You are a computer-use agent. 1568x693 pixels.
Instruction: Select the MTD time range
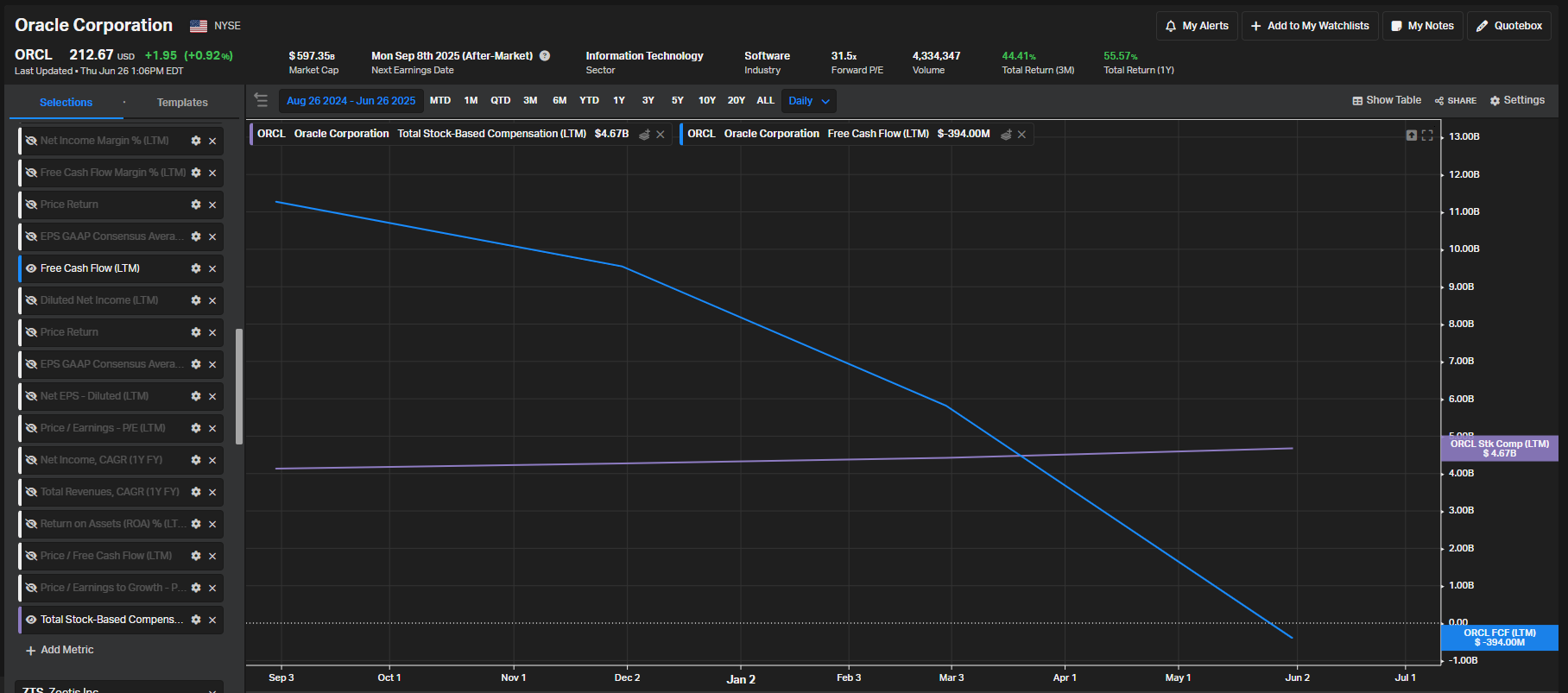pyautogui.click(x=440, y=101)
